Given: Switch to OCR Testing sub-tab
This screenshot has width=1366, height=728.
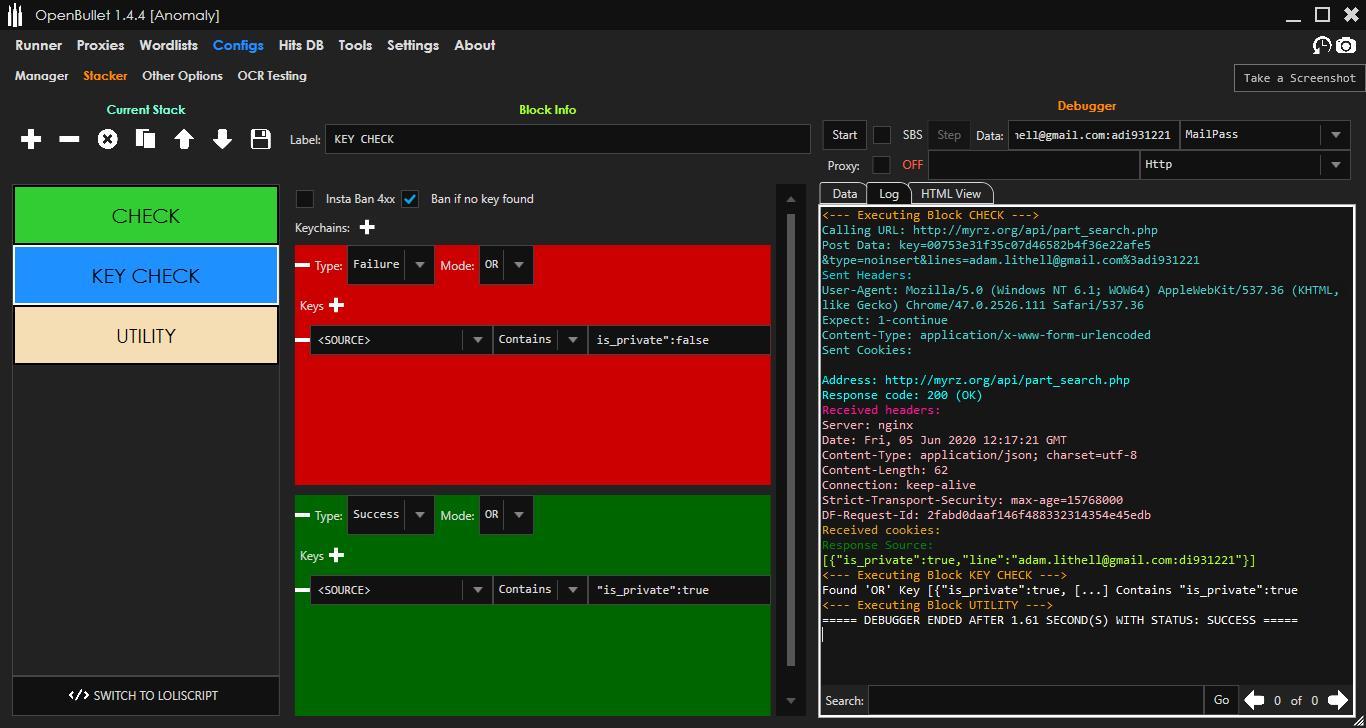Looking at the screenshot, I should [x=272, y=76].
